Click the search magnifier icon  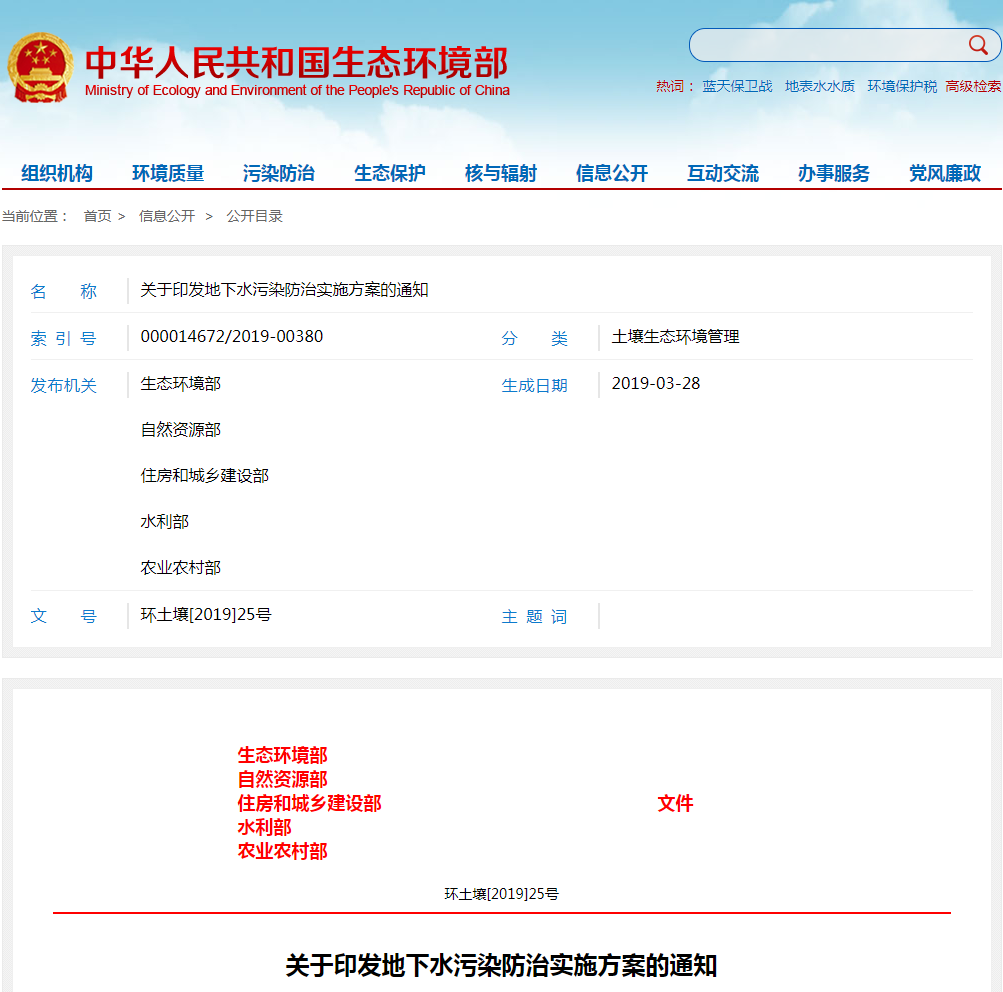click(x=978, y=45)
